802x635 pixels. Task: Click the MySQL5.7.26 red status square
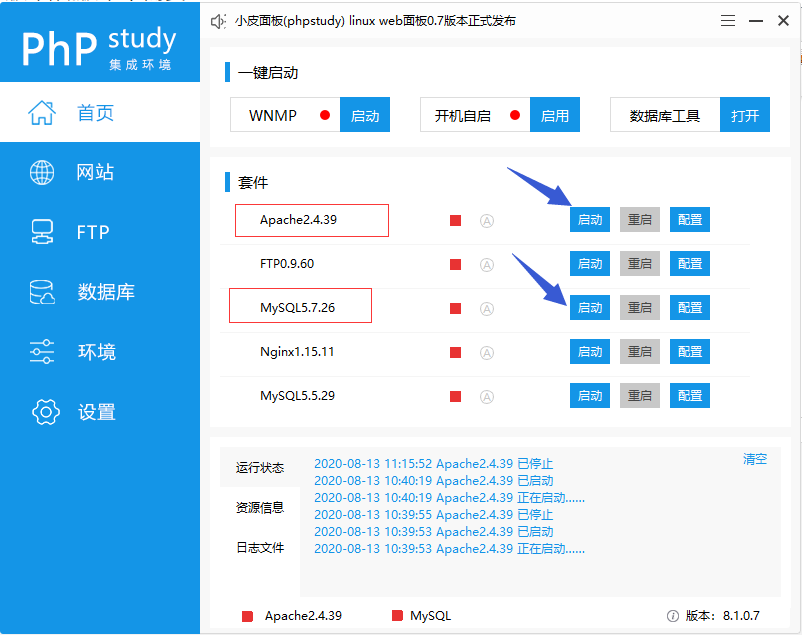[x=455, y=309]
